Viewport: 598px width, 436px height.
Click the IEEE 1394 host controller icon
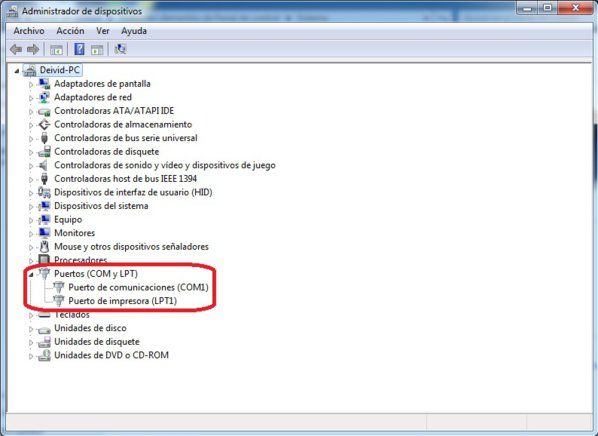pyautogui.click(x=44, y=179)
